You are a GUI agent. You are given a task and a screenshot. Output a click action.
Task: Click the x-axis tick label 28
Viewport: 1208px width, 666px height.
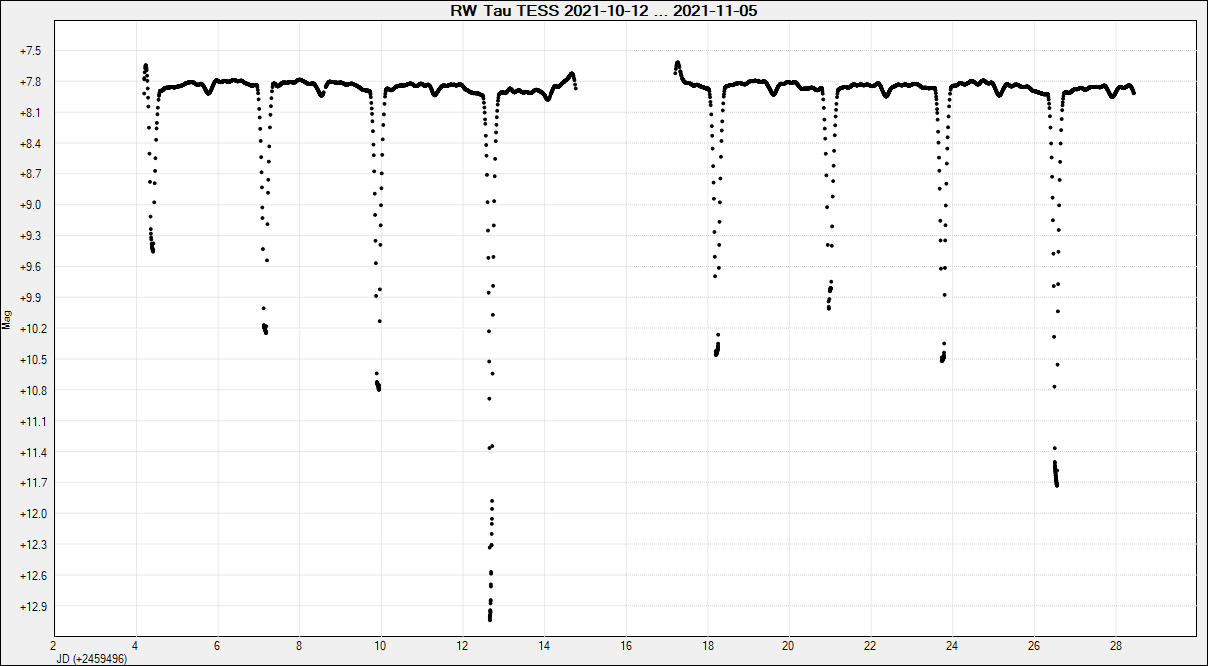coord(1116,647)
